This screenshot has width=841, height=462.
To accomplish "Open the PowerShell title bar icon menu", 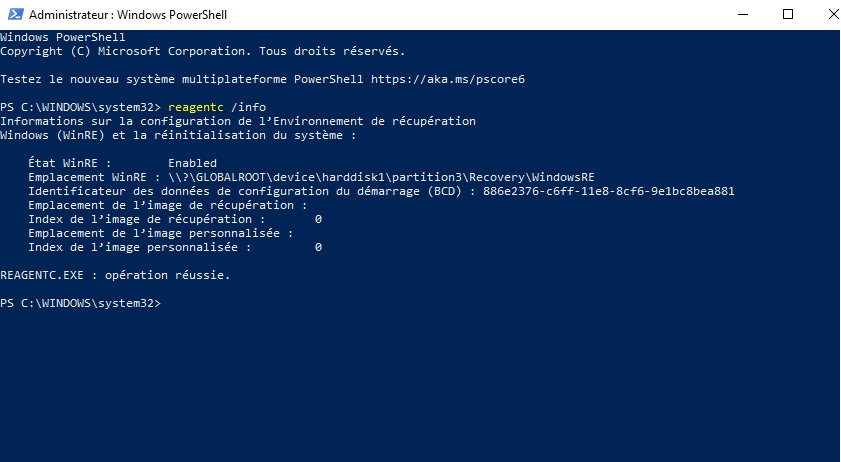I will click(13, 16).
